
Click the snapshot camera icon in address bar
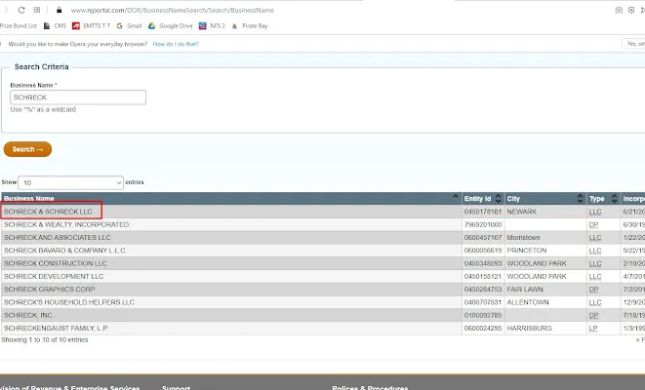click(x=618, y=10)
